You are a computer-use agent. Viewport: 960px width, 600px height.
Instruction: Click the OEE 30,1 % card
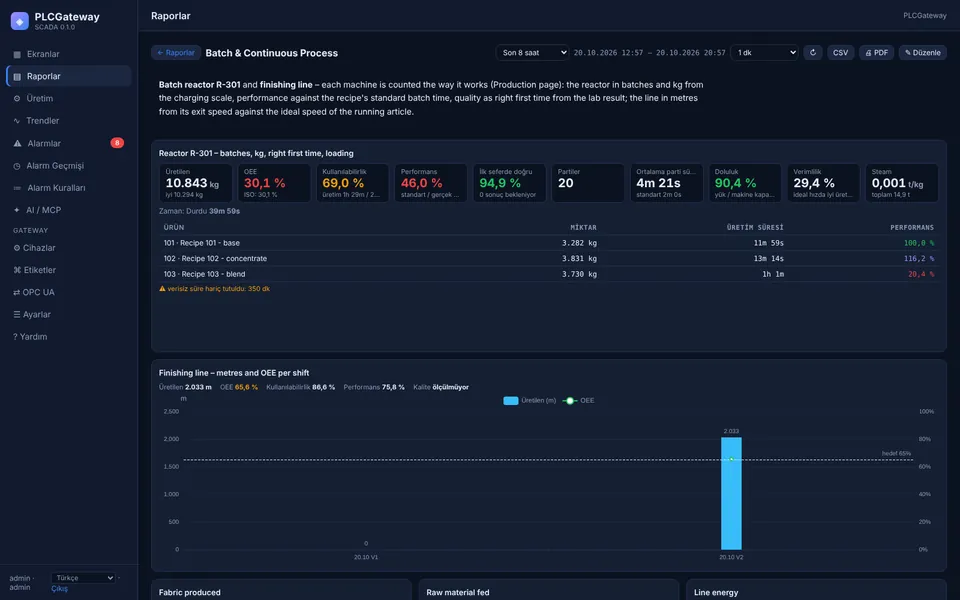coord(274,182)
